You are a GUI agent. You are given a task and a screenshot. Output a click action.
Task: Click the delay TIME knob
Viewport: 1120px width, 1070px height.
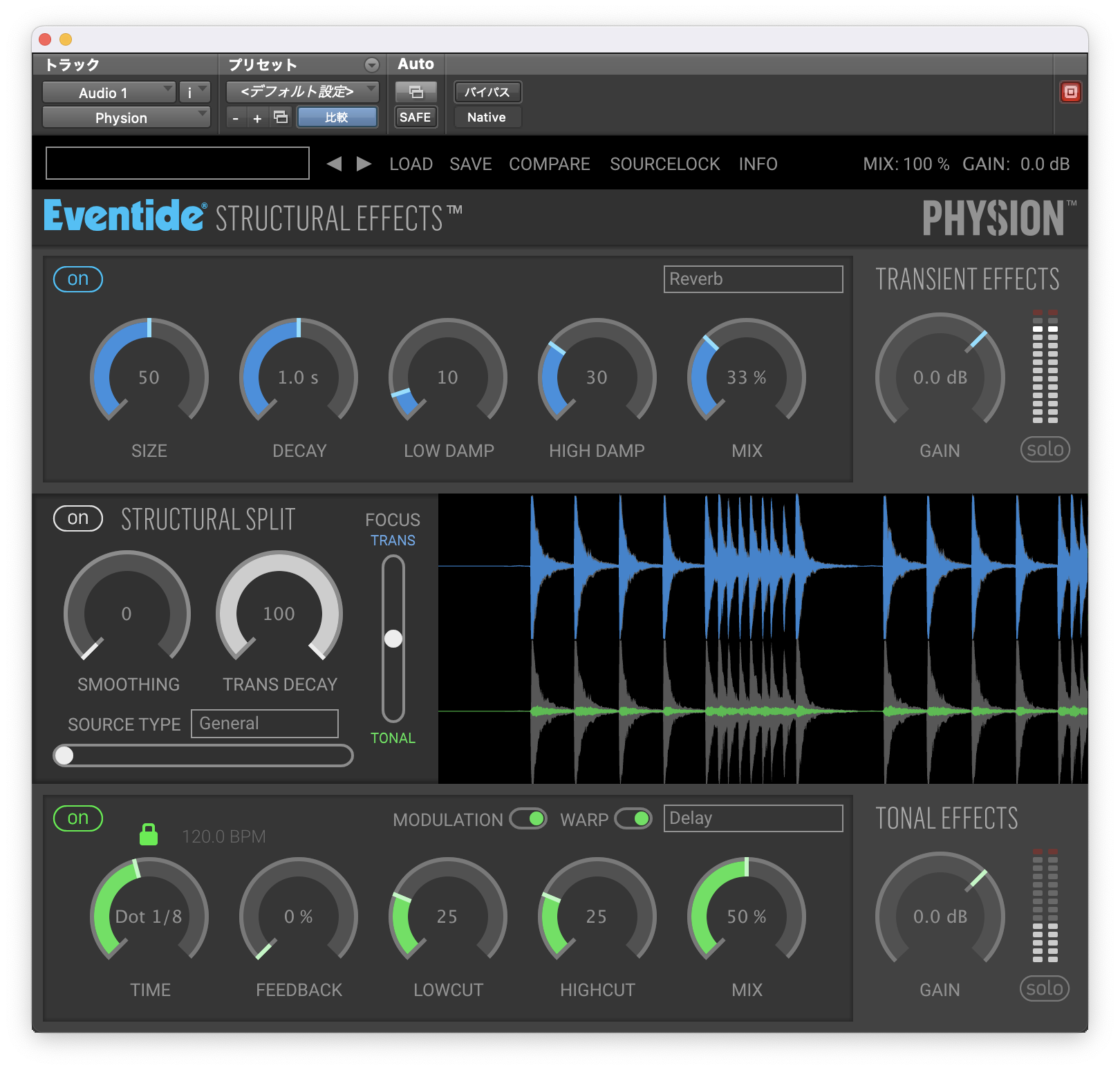pyautogui.click(x=149, y=916)
